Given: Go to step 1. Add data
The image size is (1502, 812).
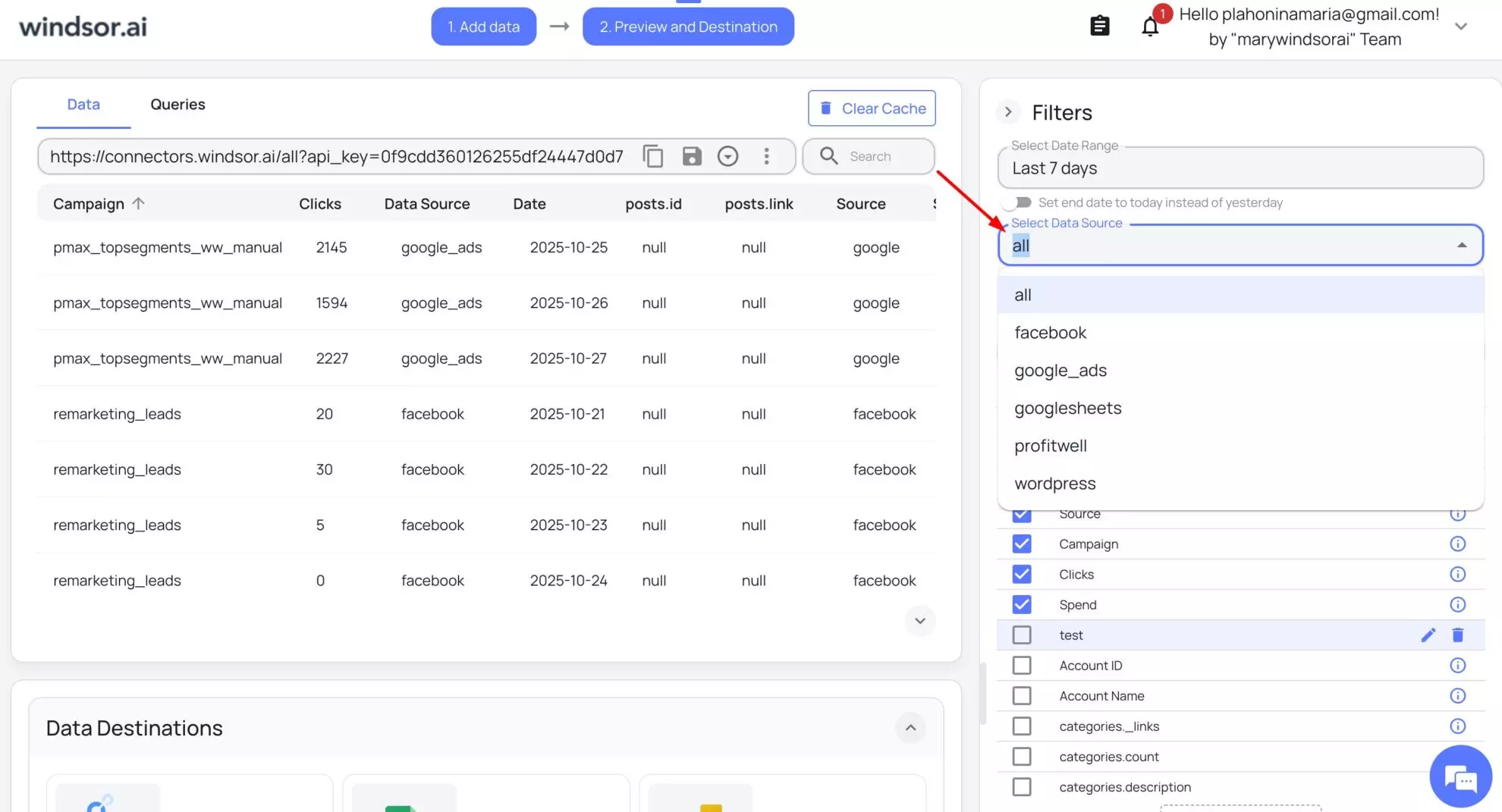Looking at the screenshot, I should coord(483,27).
